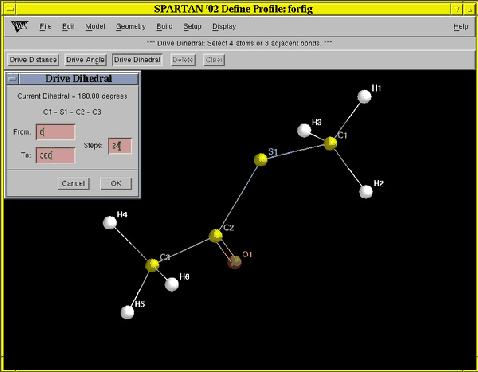Click the From input field
This screenshot has height=372, width=478.
point(55,132)
